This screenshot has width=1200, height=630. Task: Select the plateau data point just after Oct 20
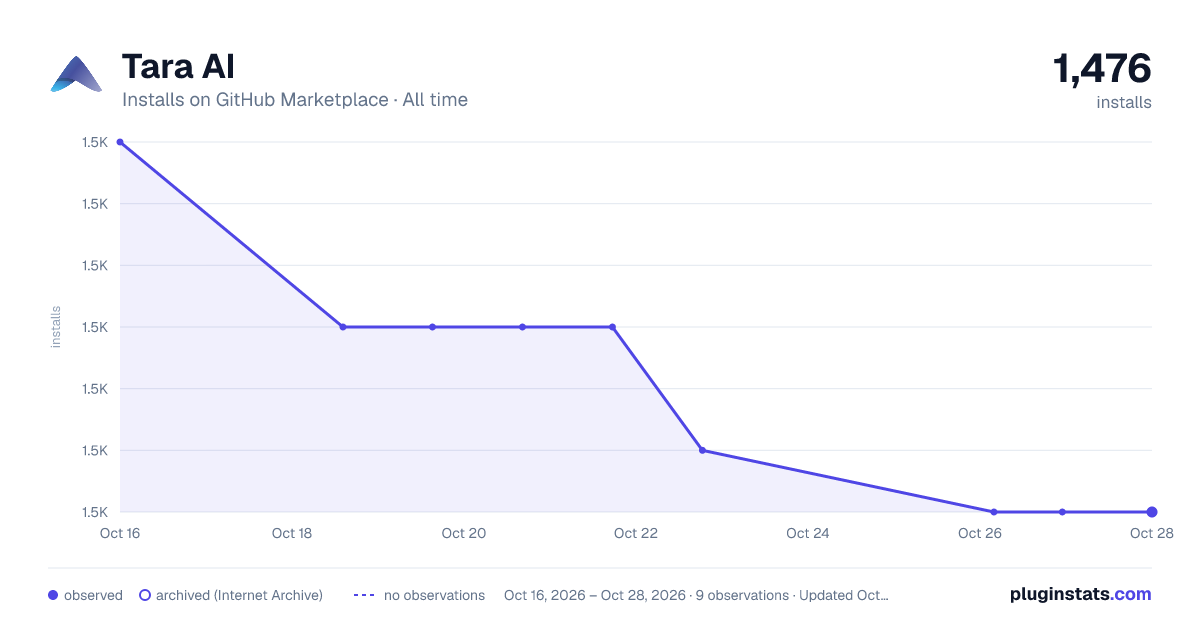pyautogui.click(x=522, y=327)
